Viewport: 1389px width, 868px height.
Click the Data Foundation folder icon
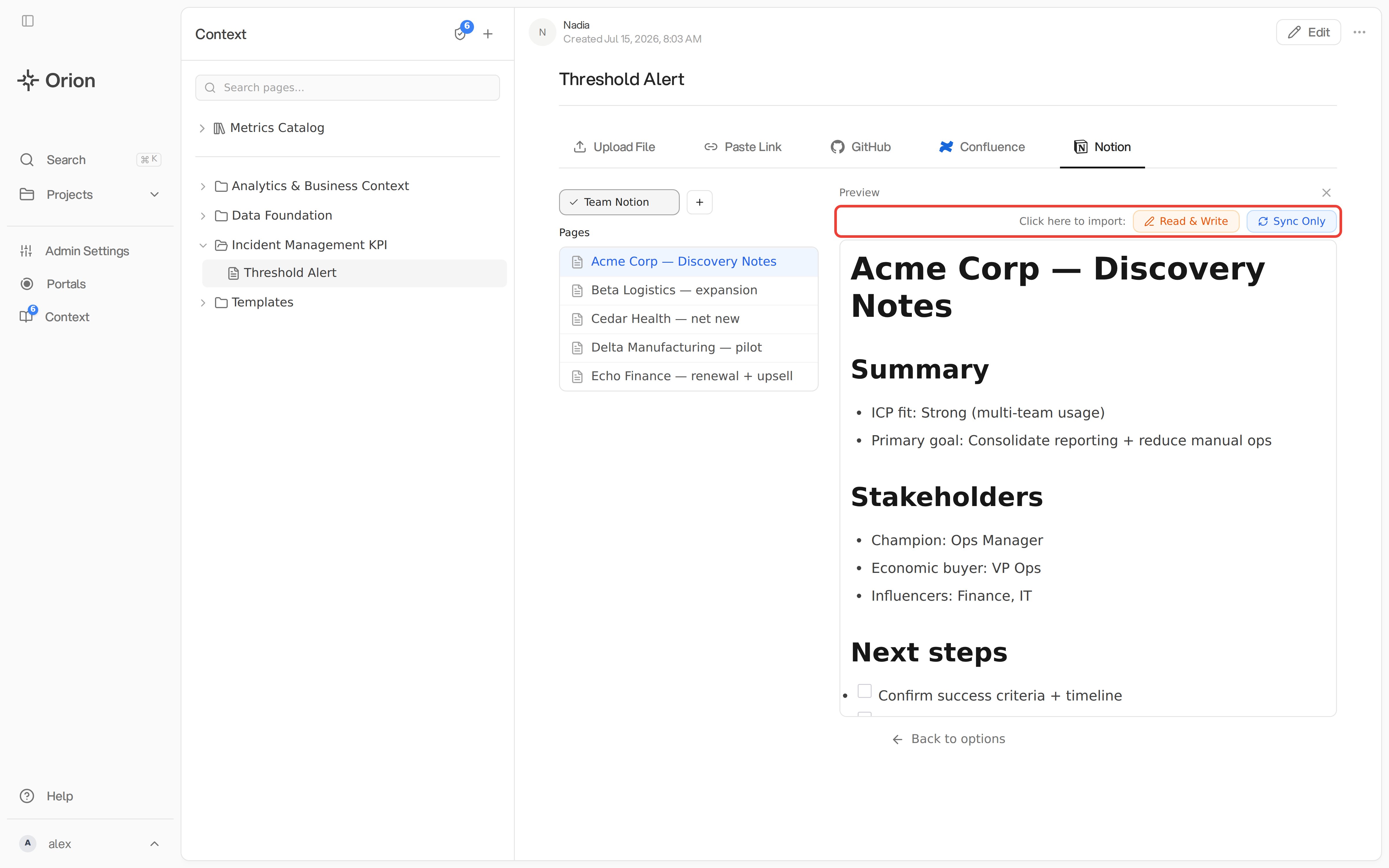pos(221,216)
